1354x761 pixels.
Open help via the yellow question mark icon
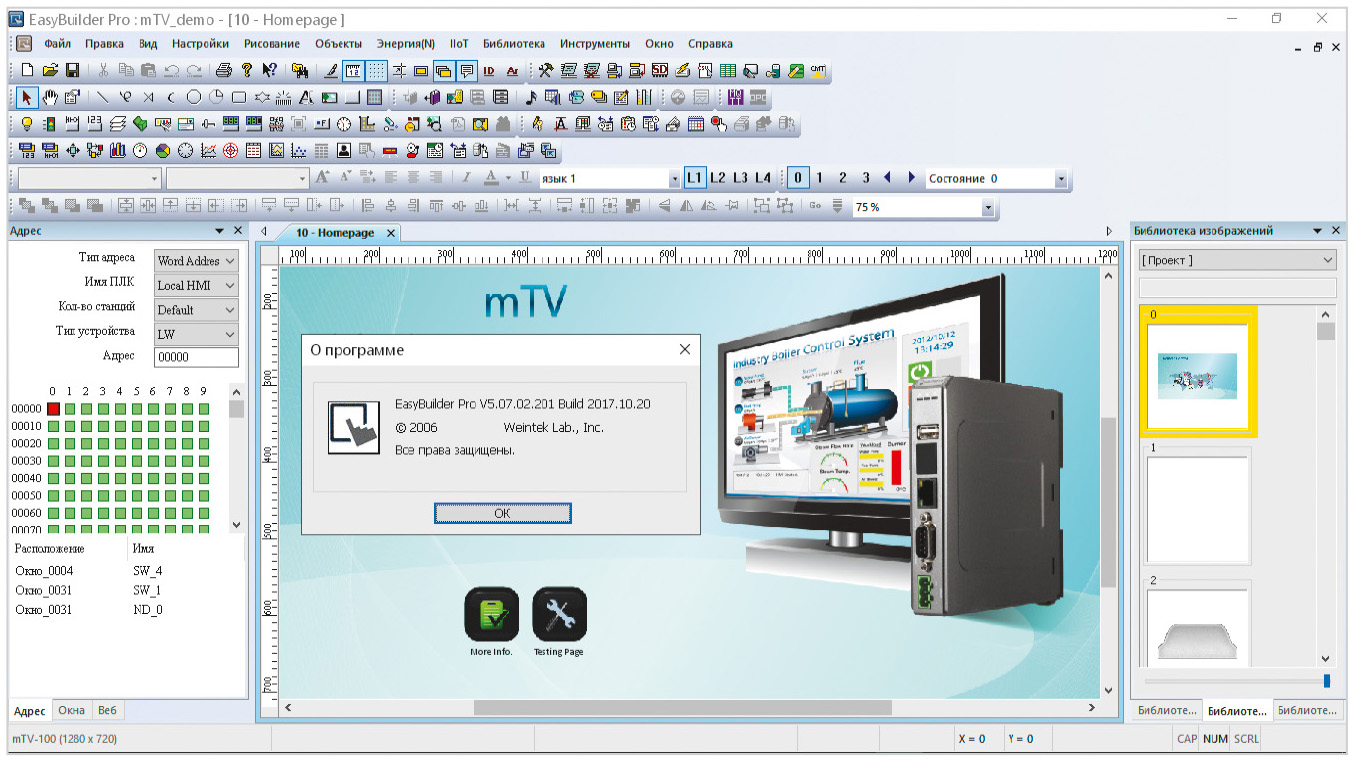coord(247,70)
